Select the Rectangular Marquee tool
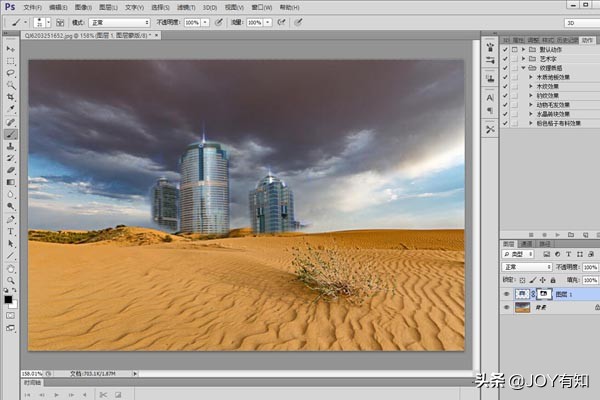Screen dimensions: 600x400 [11, 61]
